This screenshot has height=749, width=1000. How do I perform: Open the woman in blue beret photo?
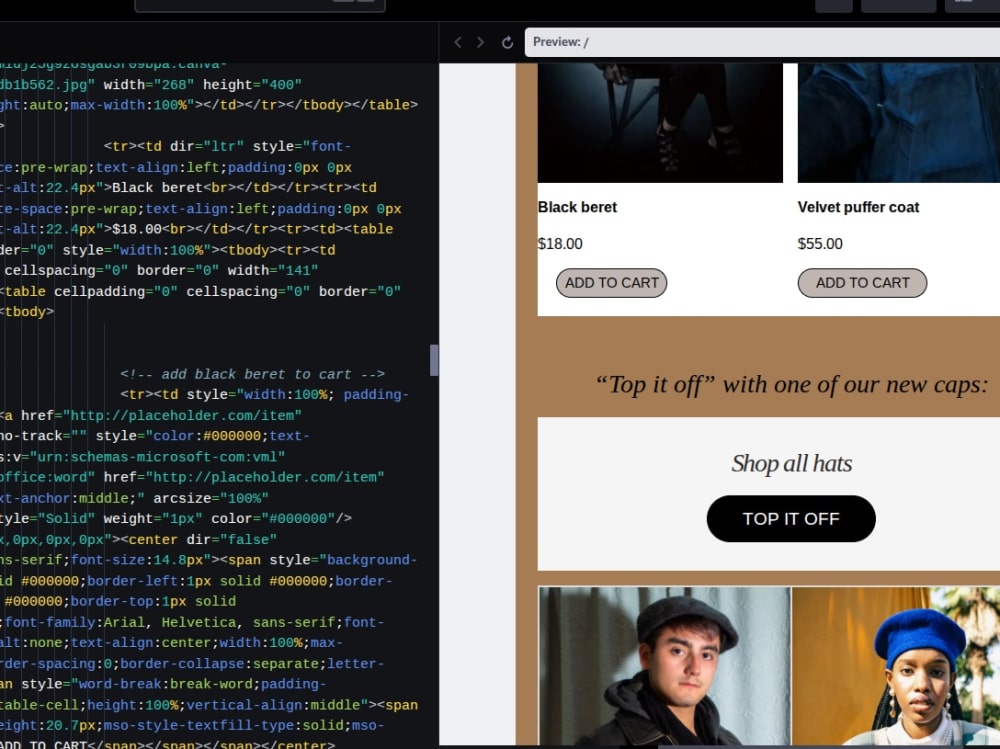[x=896, y=665]
